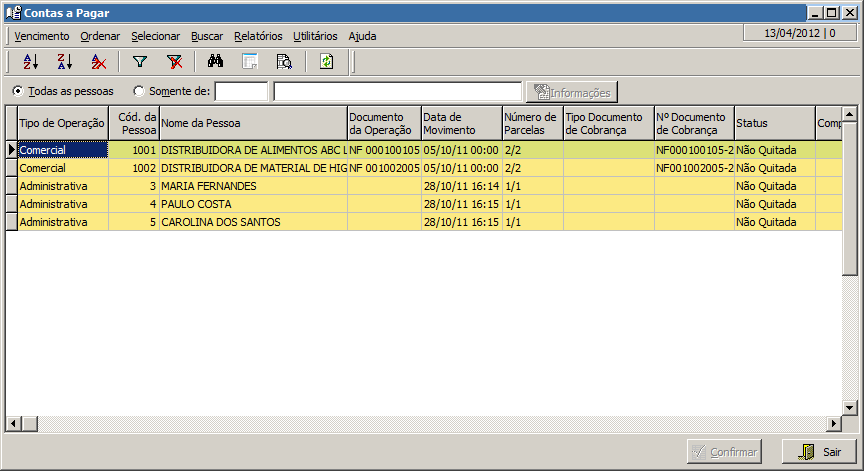Open the Relatórios menu
864x471 pixels.
point(258,36)
